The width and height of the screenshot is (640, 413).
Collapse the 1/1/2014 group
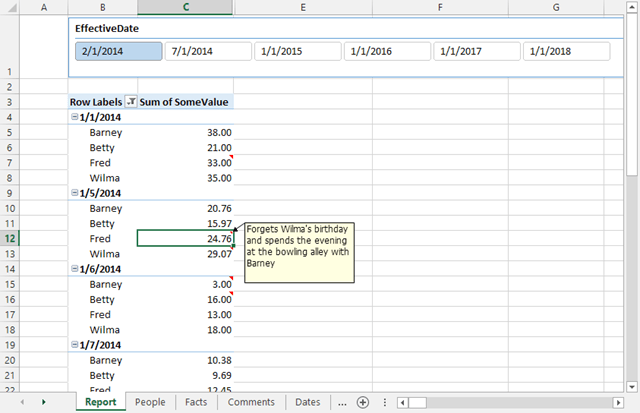(x=75, y=117)
